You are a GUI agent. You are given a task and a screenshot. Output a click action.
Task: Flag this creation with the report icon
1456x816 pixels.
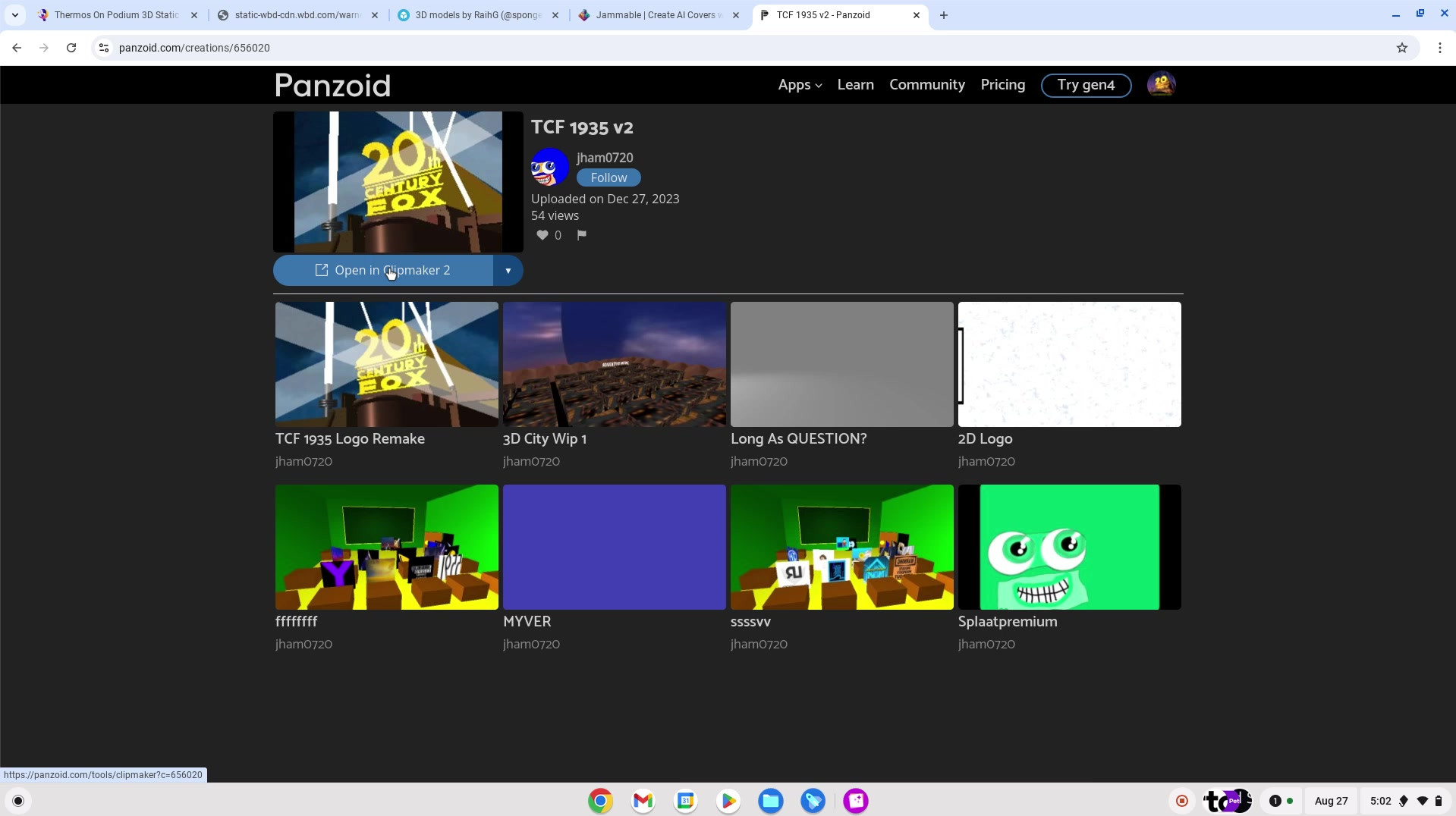tap(581, 235)
